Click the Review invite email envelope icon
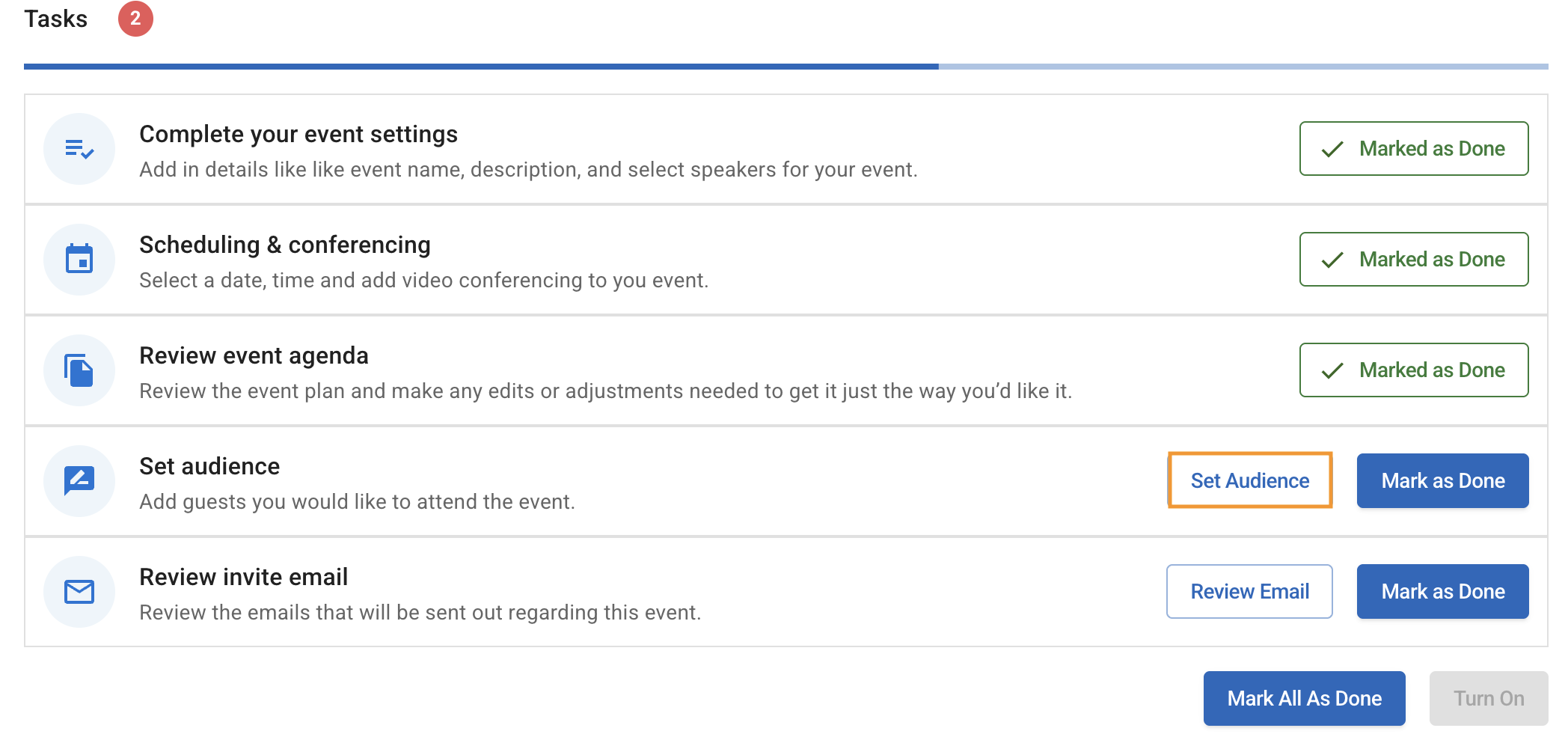 tap(79, 592)
